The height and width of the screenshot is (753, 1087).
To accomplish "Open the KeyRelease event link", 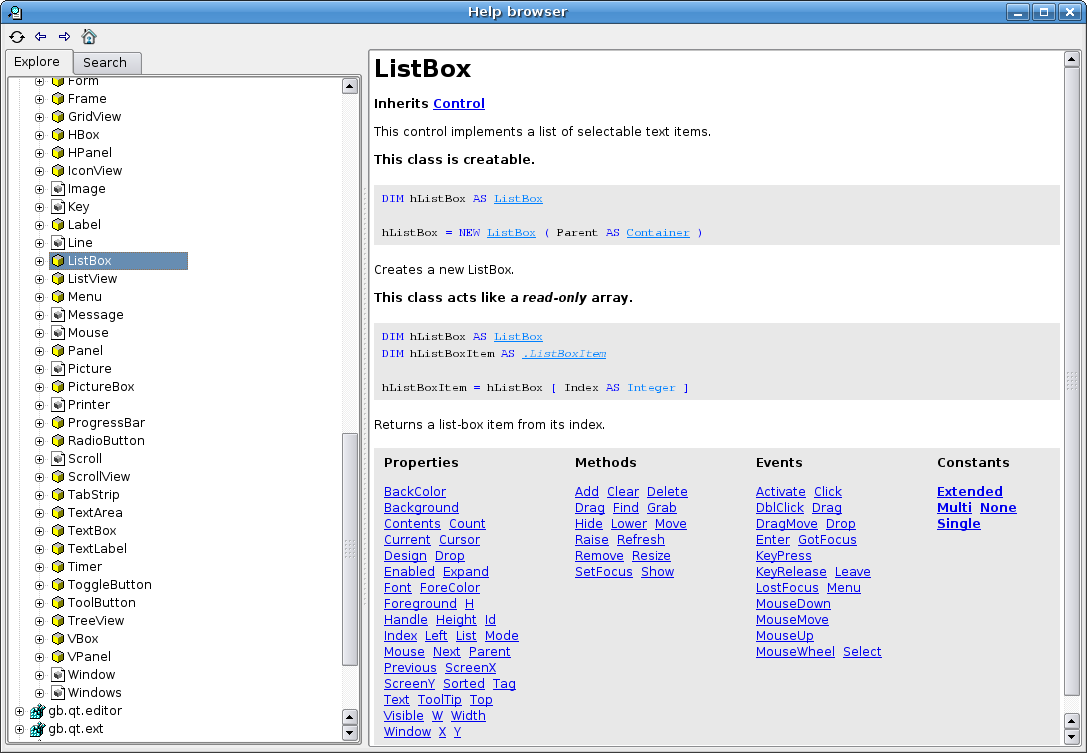I will [791, 572].
